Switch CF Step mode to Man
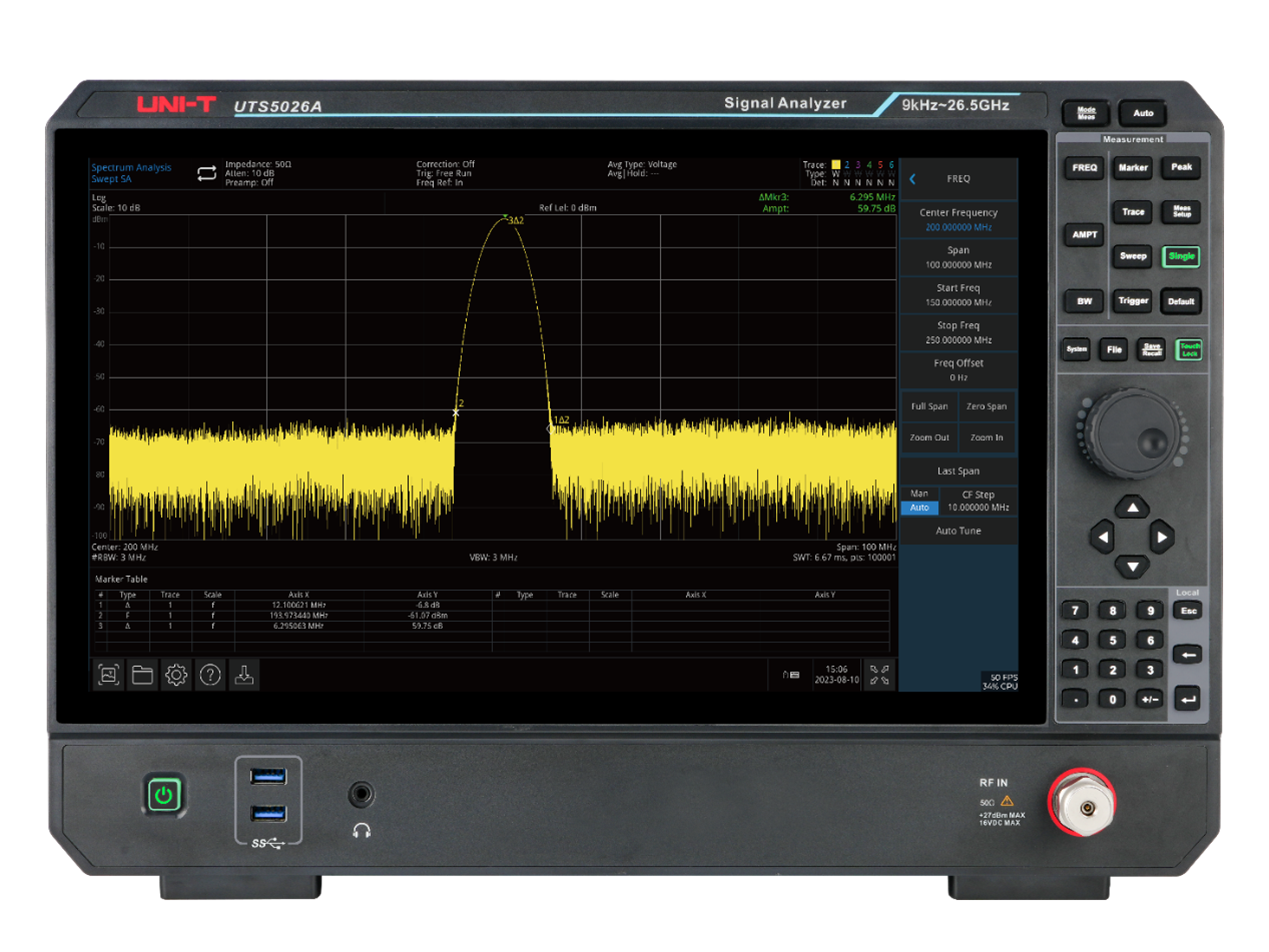The height and width of the screenshot is (952, 1269). tap(919, 494)
